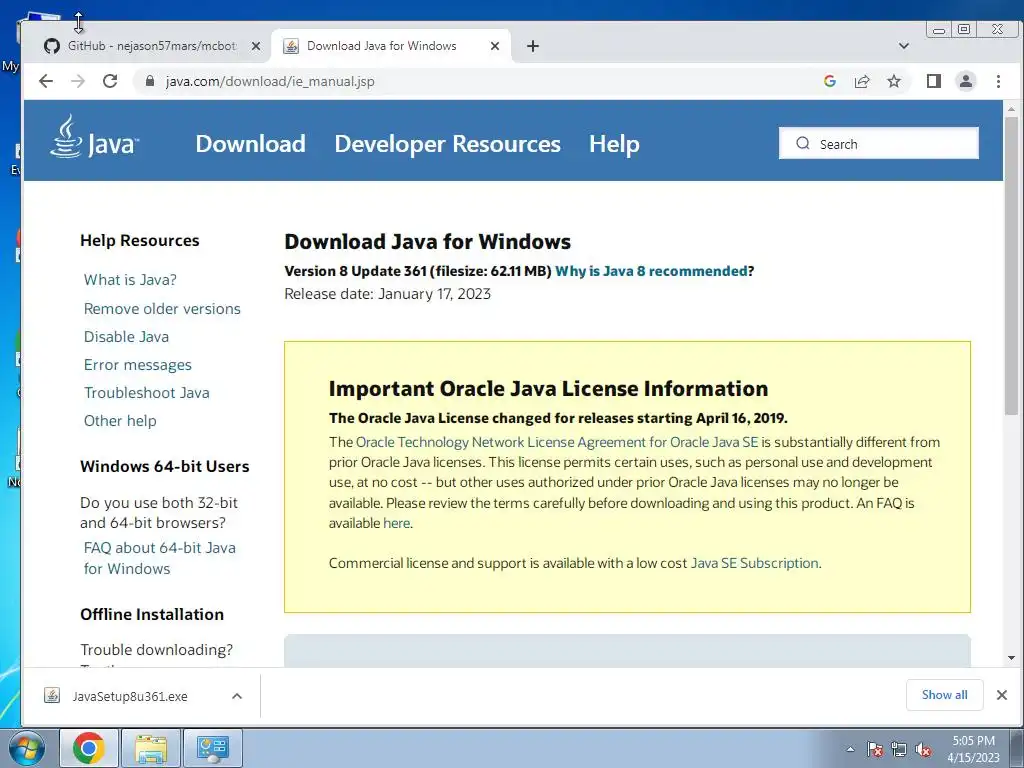This screenshot has width=1024, height=768.
Task: Open the JavaSetup8u361.exe download item
Action: pyautogui.click(x=130, y=696)
